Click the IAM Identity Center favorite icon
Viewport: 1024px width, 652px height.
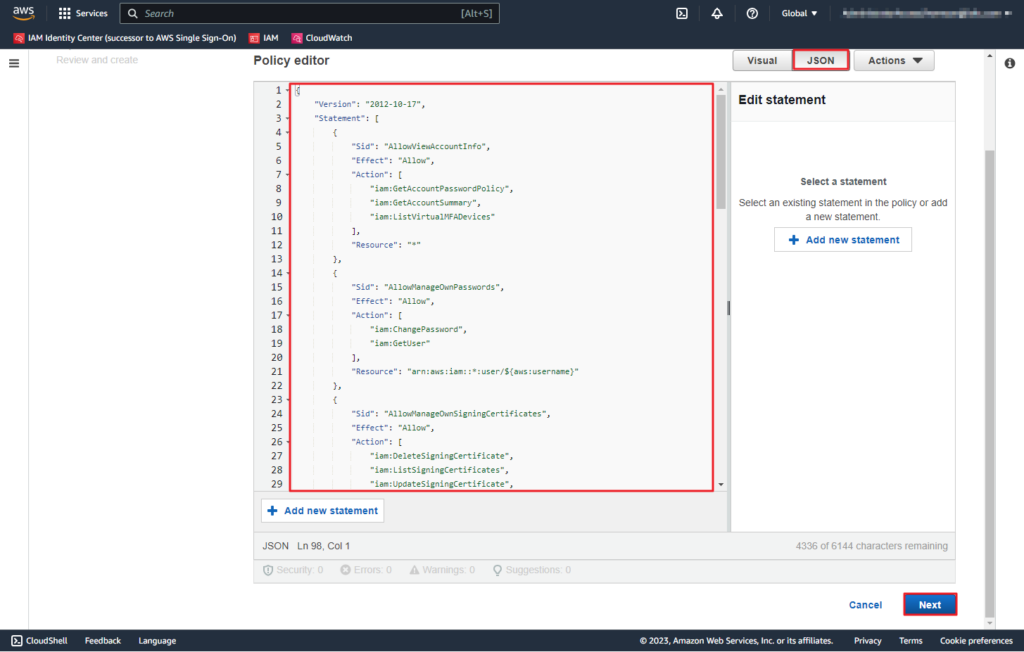point(19,38)
